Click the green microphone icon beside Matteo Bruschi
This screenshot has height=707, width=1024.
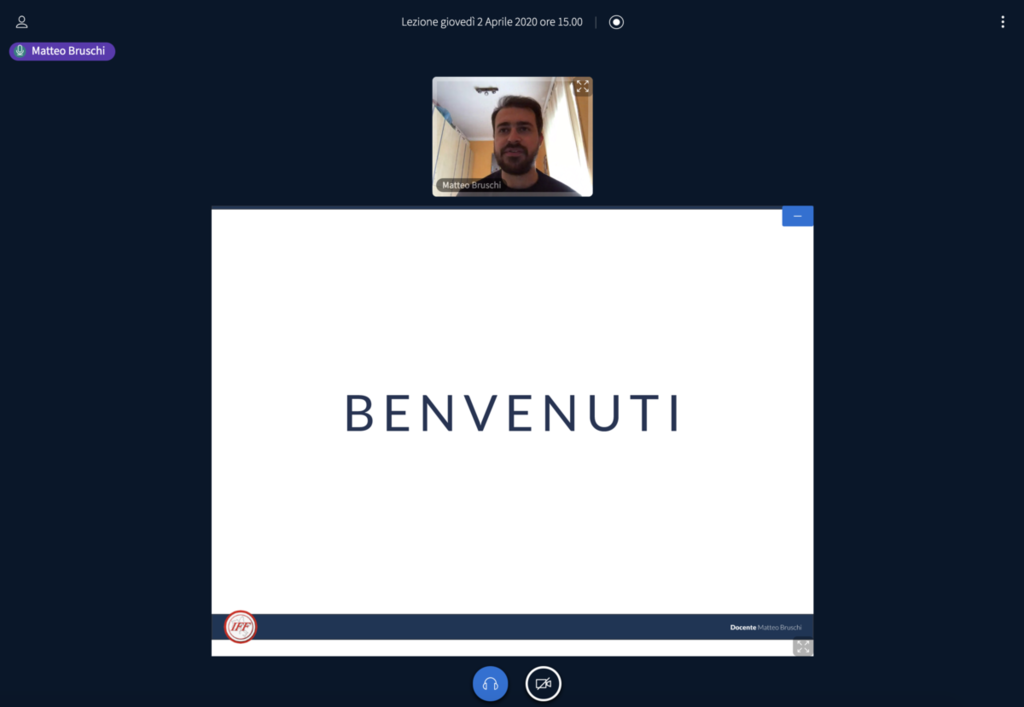[x=20, y=51]
